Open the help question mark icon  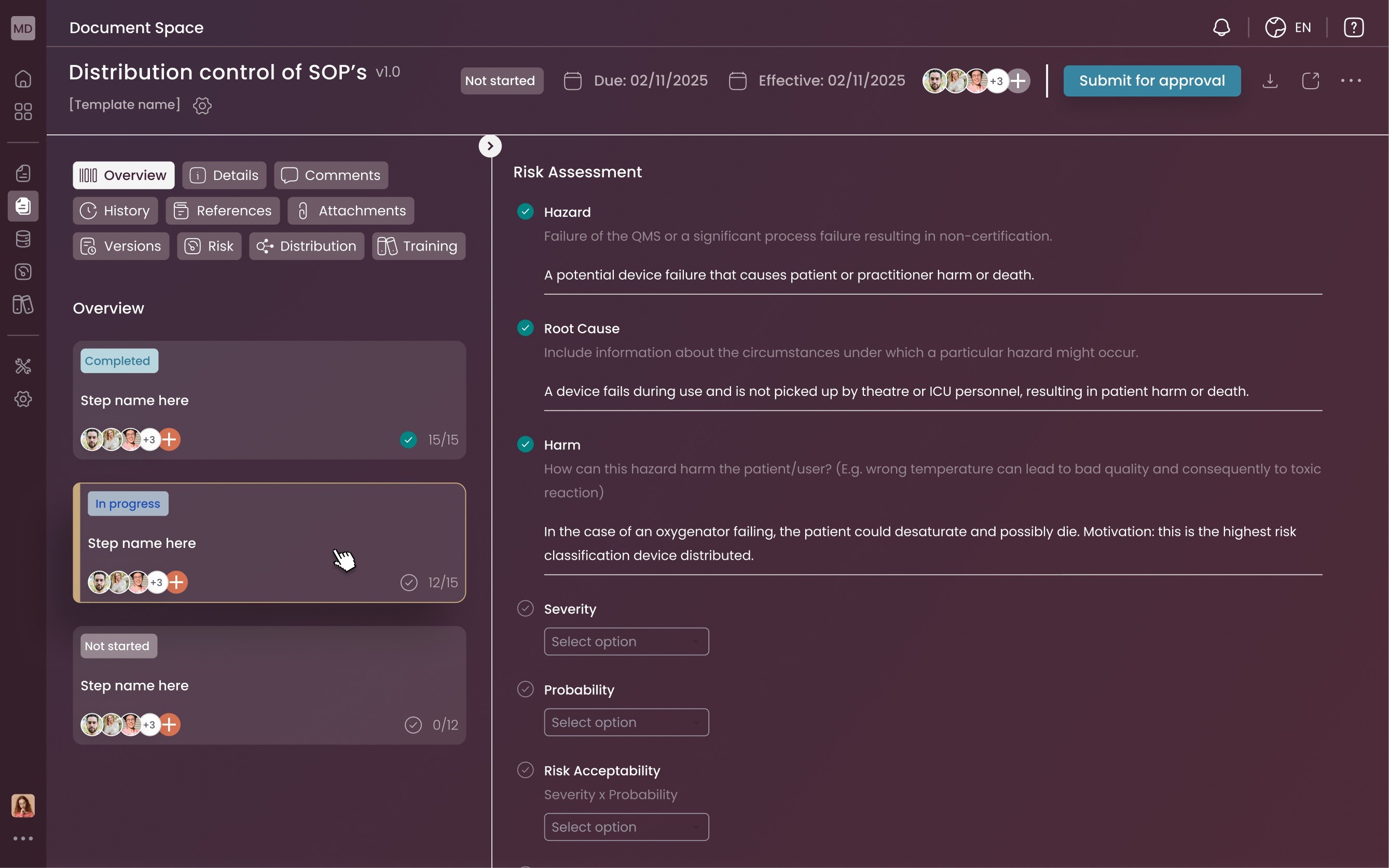pyautogui.click(x=1353, y=27)
